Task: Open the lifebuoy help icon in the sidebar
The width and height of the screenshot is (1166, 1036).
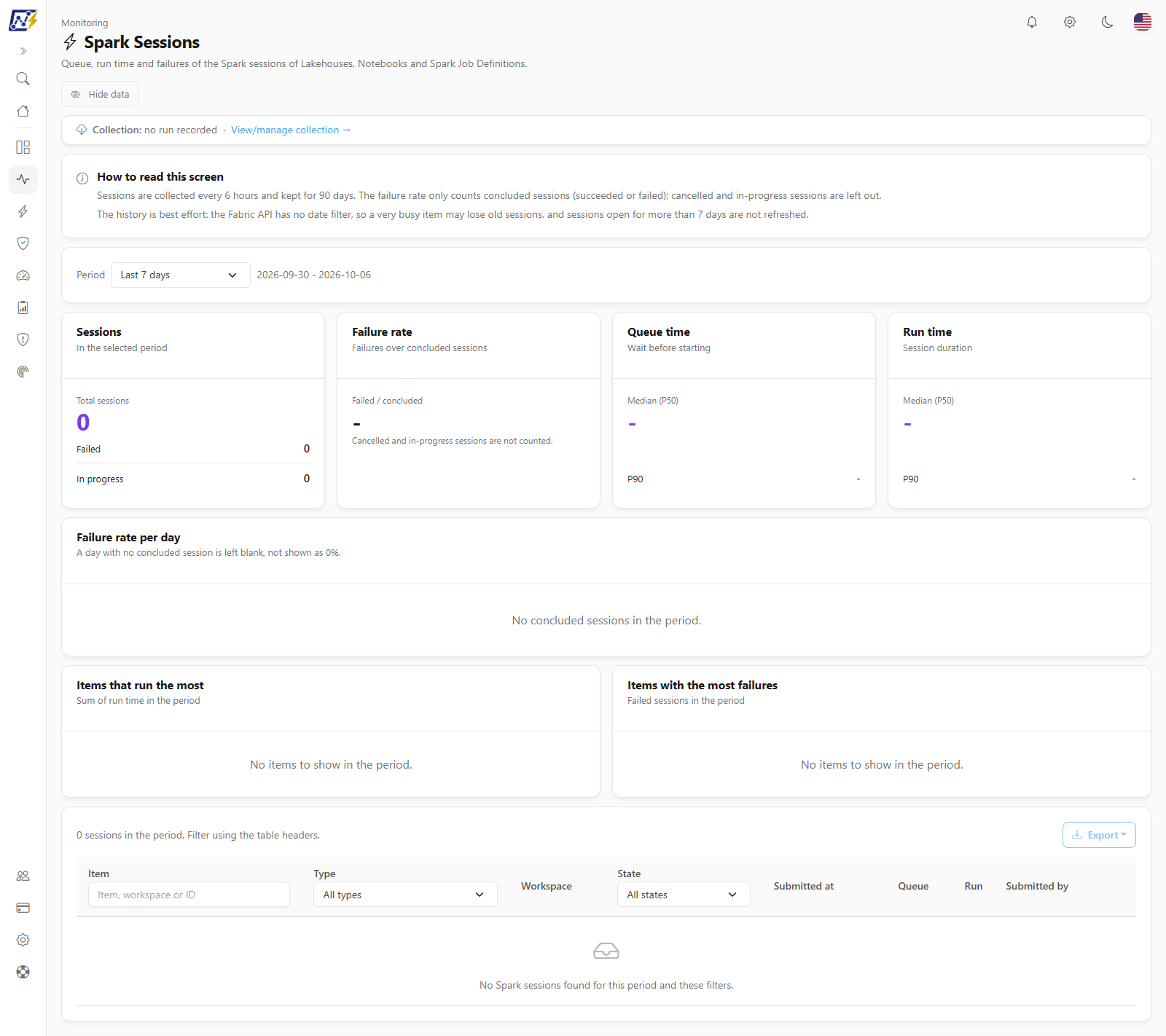Action: 23,972
